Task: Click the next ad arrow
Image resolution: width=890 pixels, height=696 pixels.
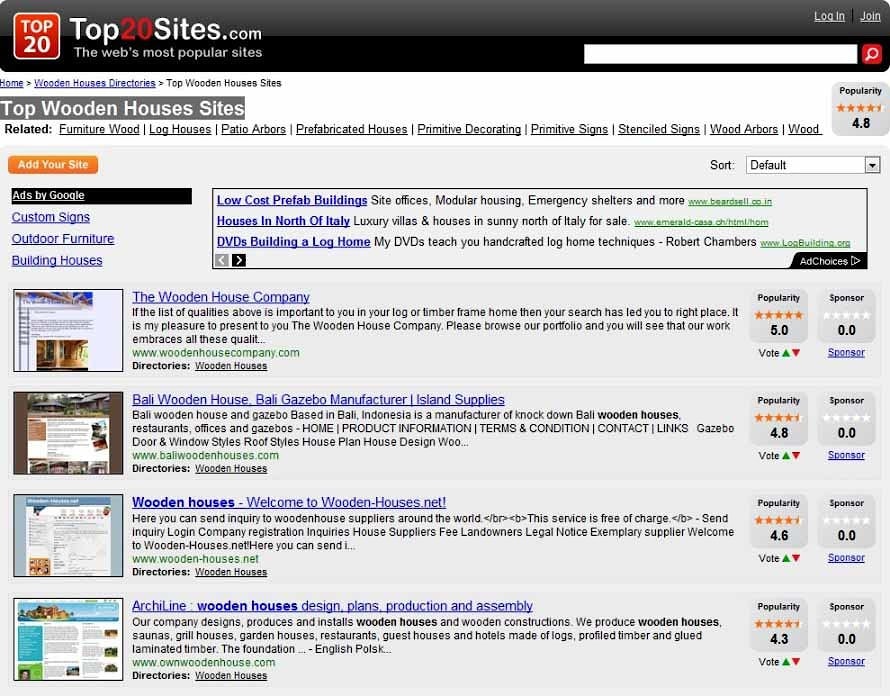Action: 239,260
